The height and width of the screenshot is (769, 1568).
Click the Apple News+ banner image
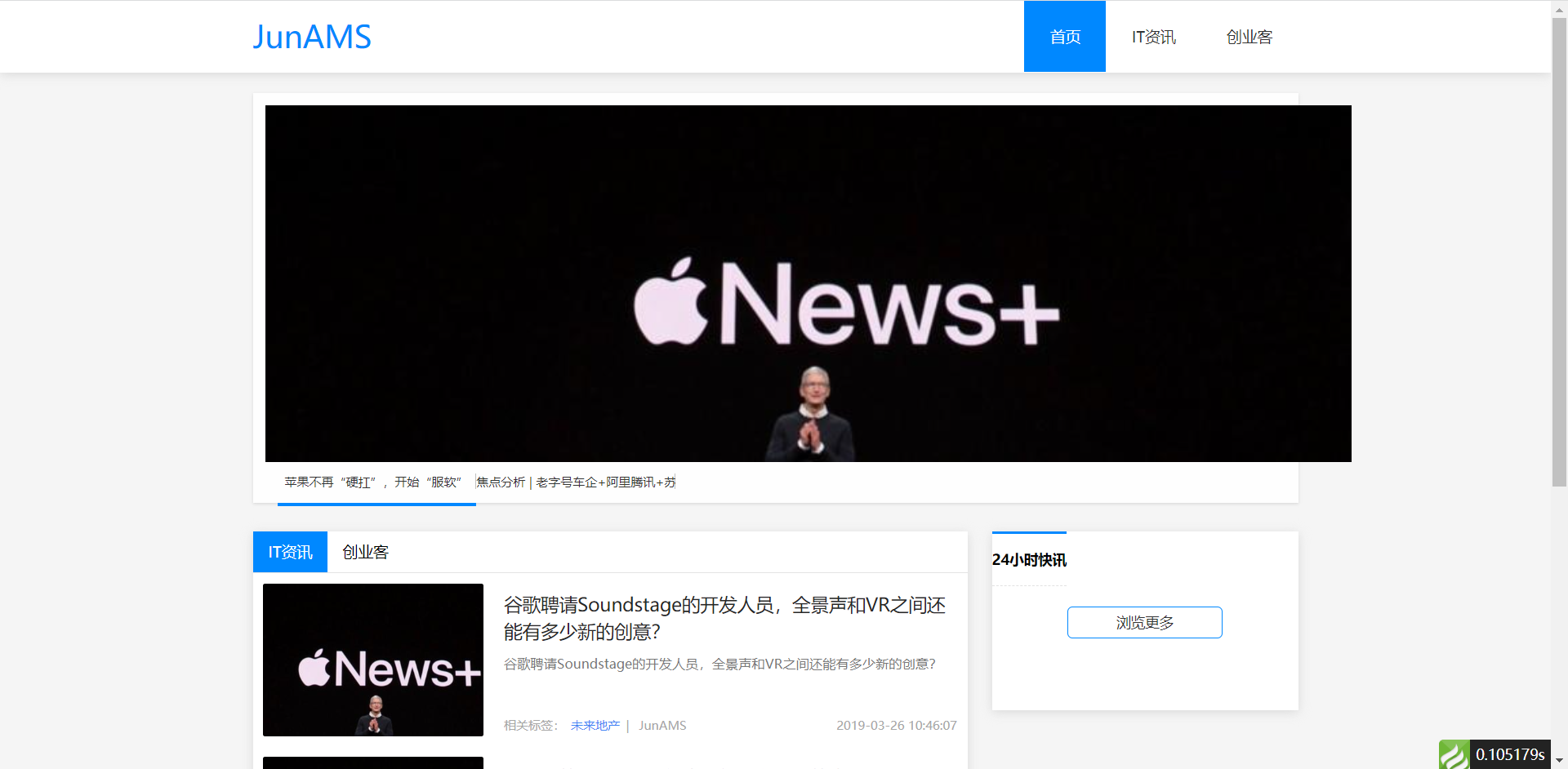[x=808, y=283]
